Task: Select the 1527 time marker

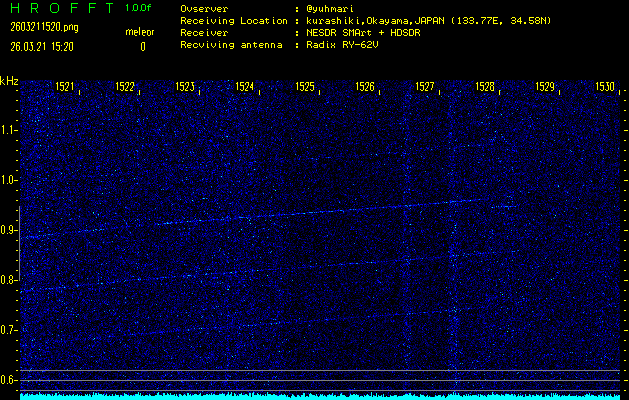Action: pyautogui.click(x=425, y=87)
